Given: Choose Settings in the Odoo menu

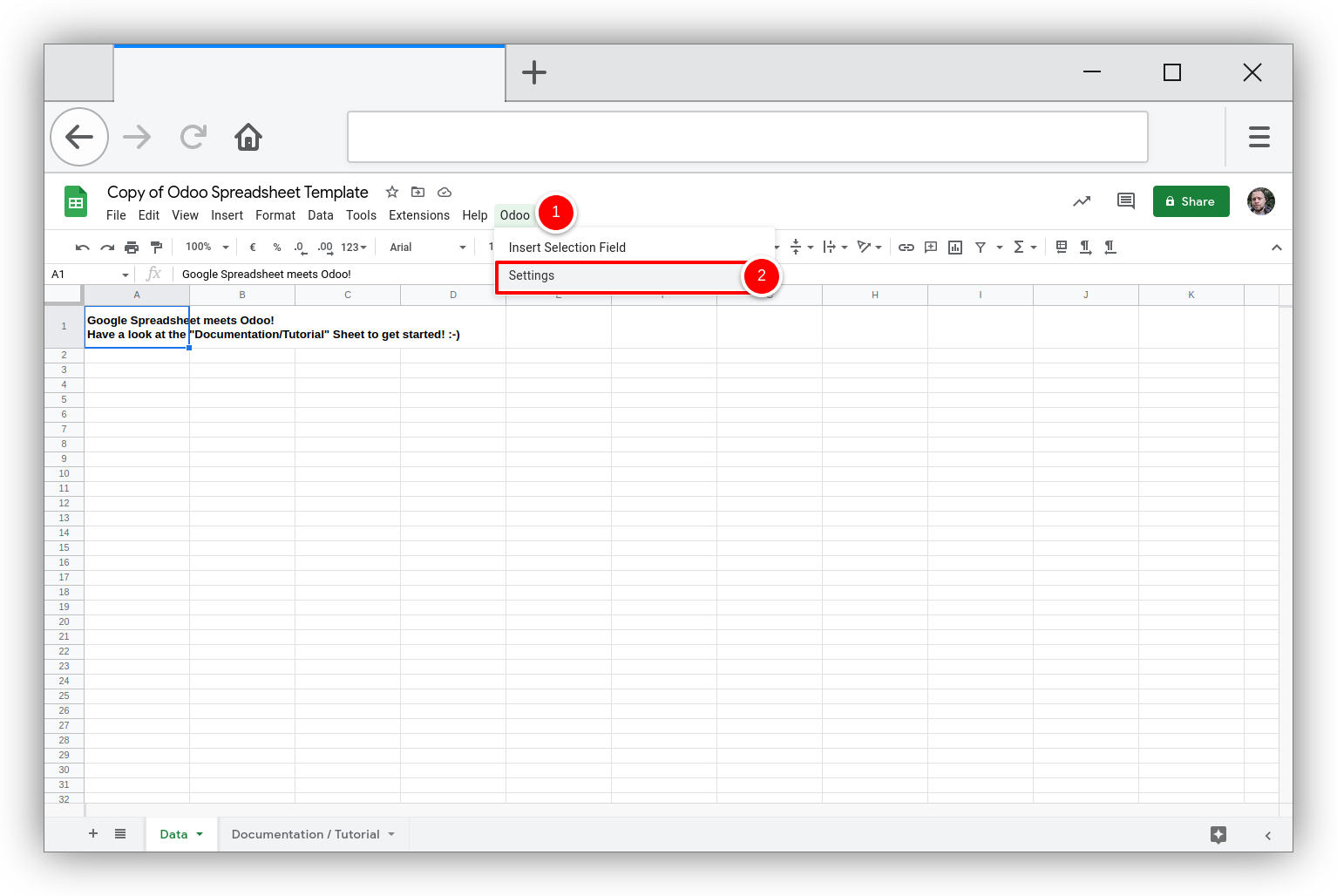Looking at the screenshot, I should (532, 275).
